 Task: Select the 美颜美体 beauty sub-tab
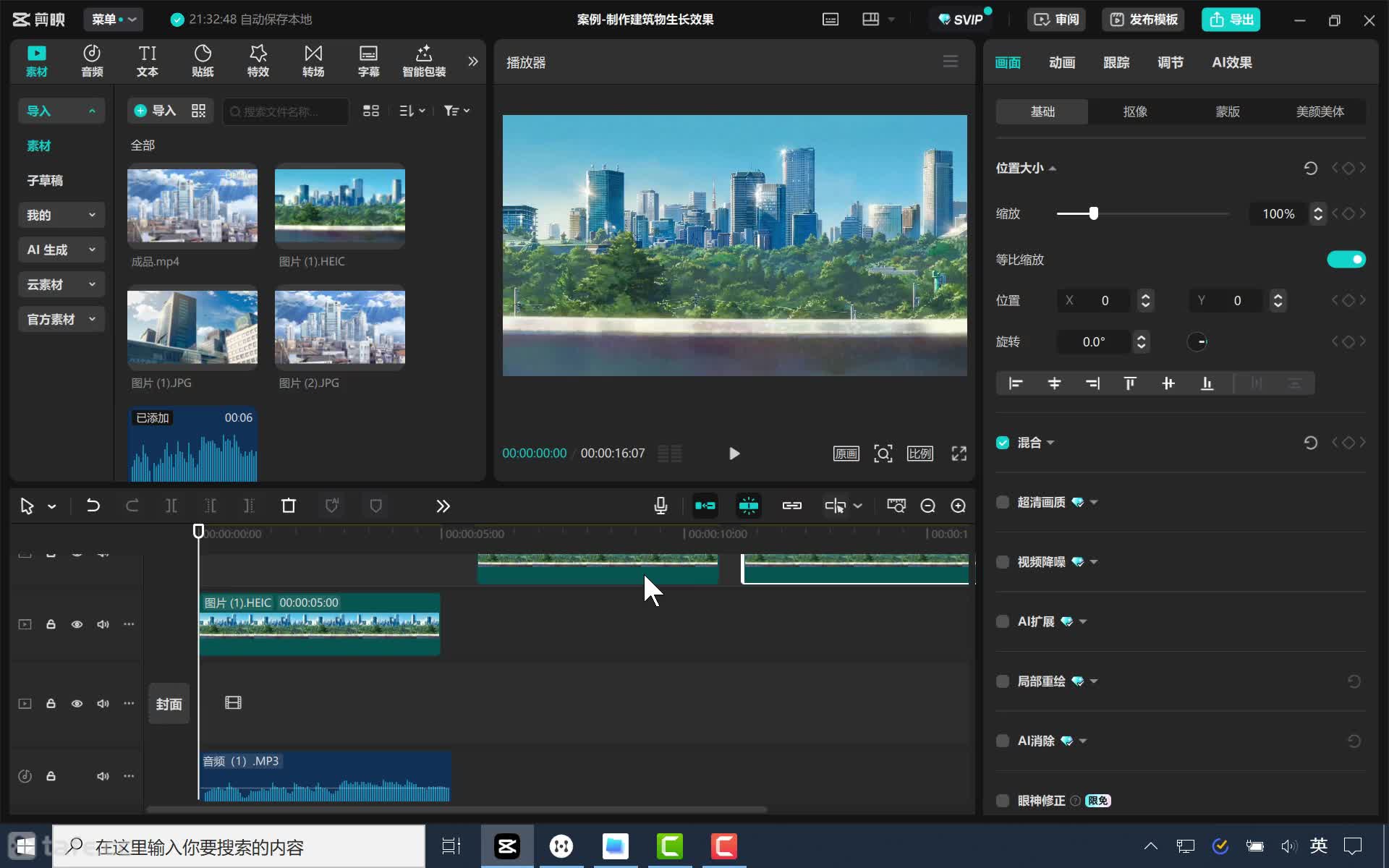click(x=1320, y=111)
